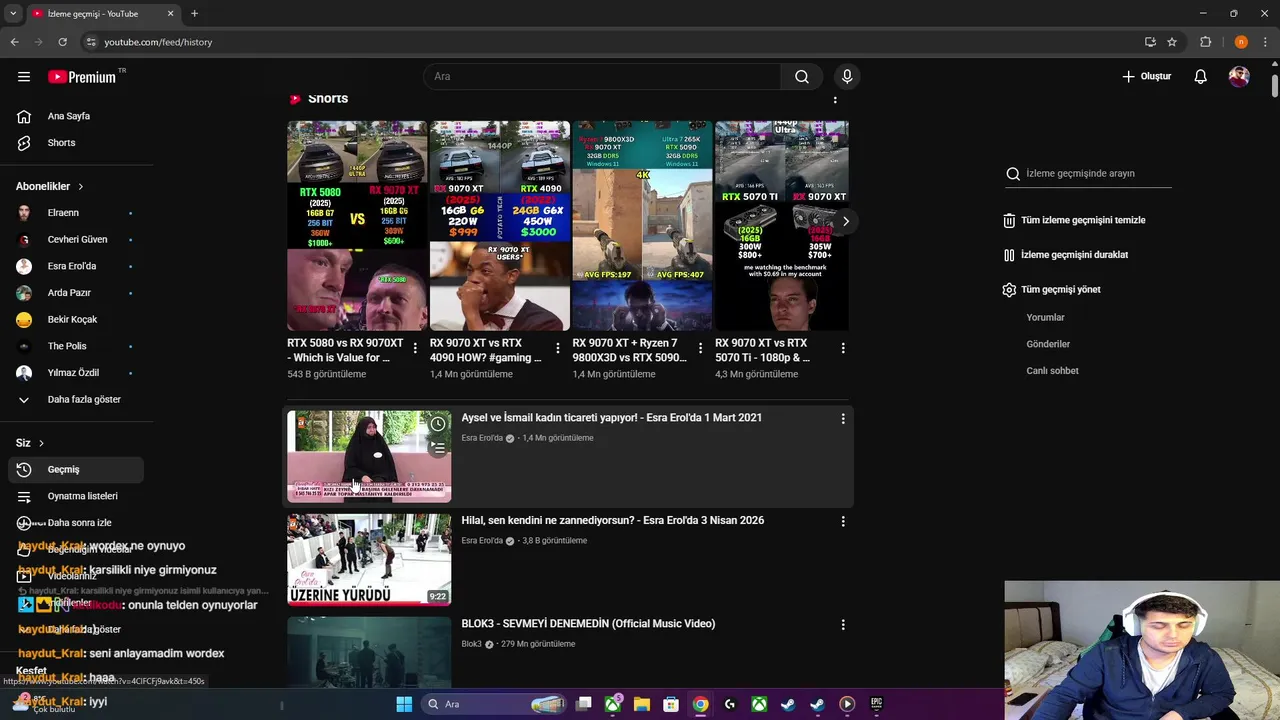Click the search magnifier button
The width and height of the screenshot is (1280, 720).
pyautogui.click(x=802, y=76)
